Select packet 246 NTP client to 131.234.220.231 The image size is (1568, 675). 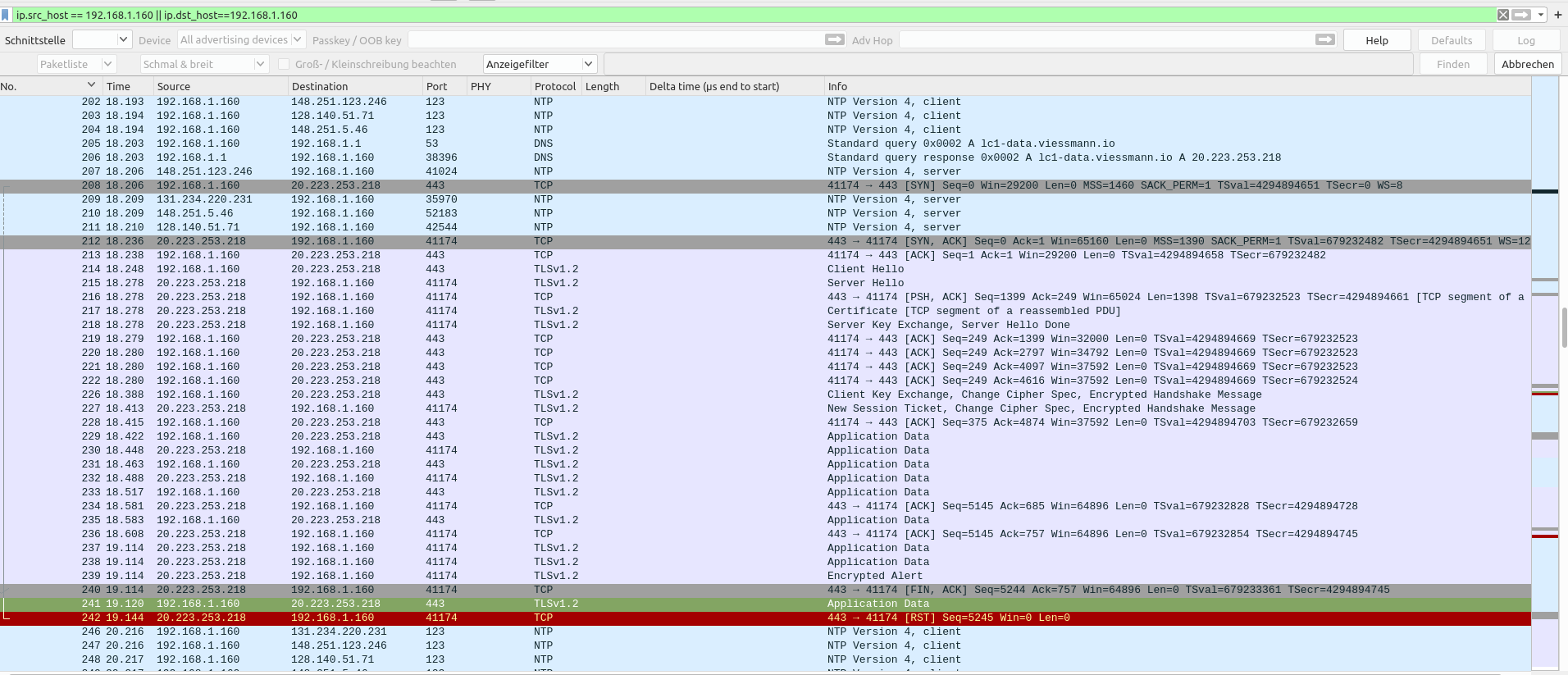point(765,632)
